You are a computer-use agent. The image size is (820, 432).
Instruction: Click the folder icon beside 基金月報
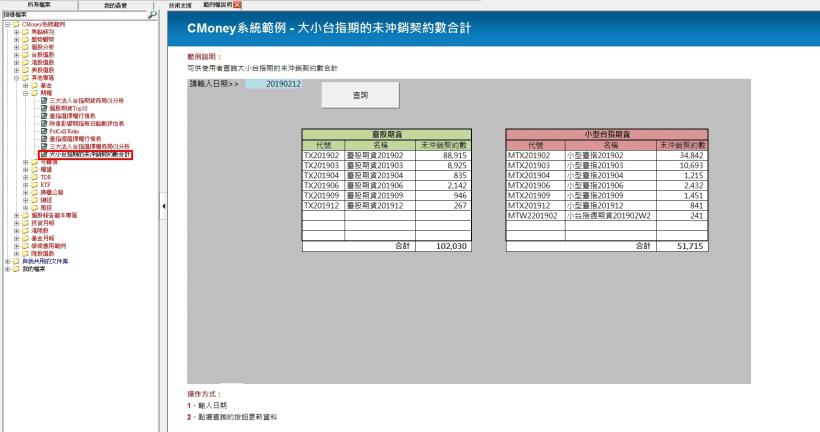(x=26, y=238)
